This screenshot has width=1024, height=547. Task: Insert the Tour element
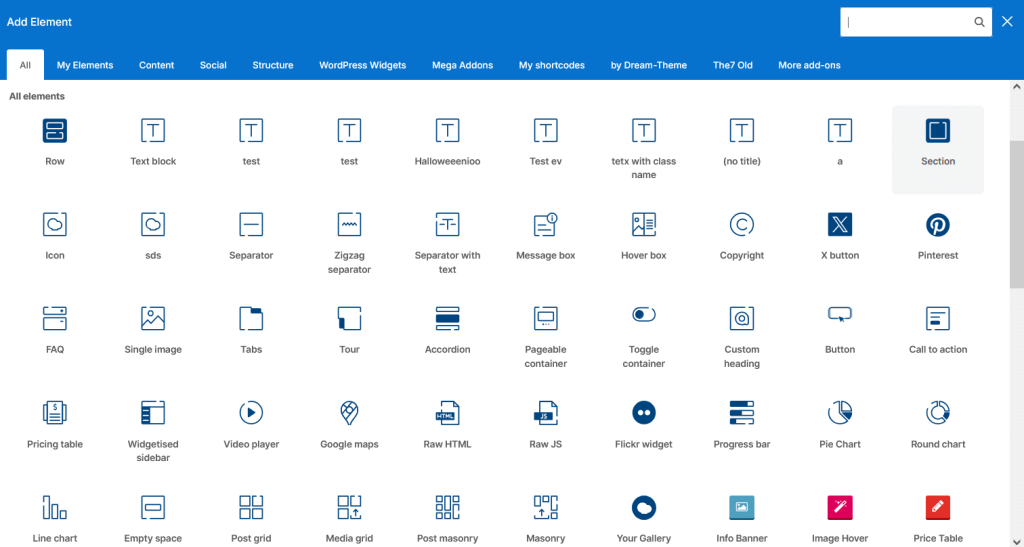pyautogui.click(x=349, y=330)
